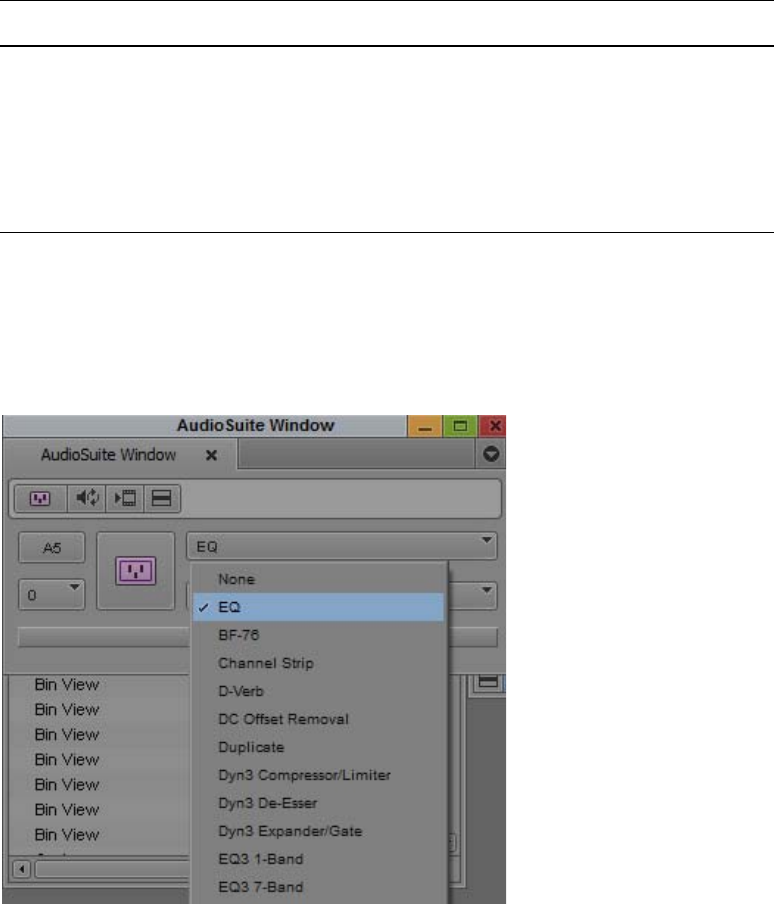
Task: Select None from the plug-in menu
Action: pos(318,579)
